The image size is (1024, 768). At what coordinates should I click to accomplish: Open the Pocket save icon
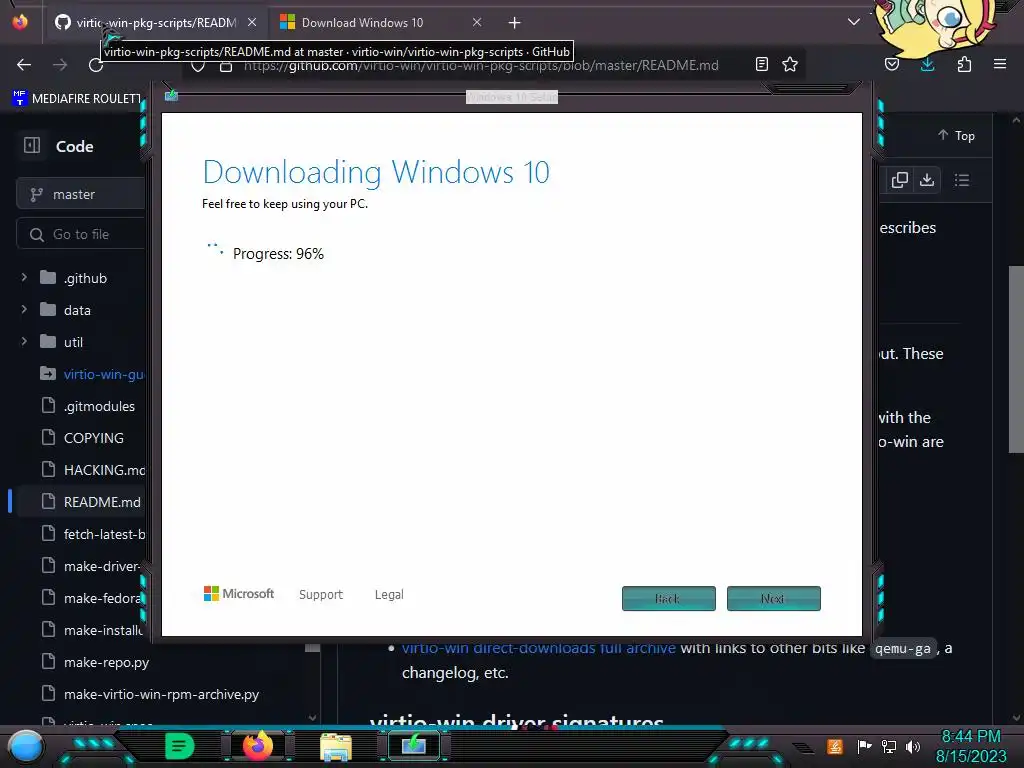892,64
